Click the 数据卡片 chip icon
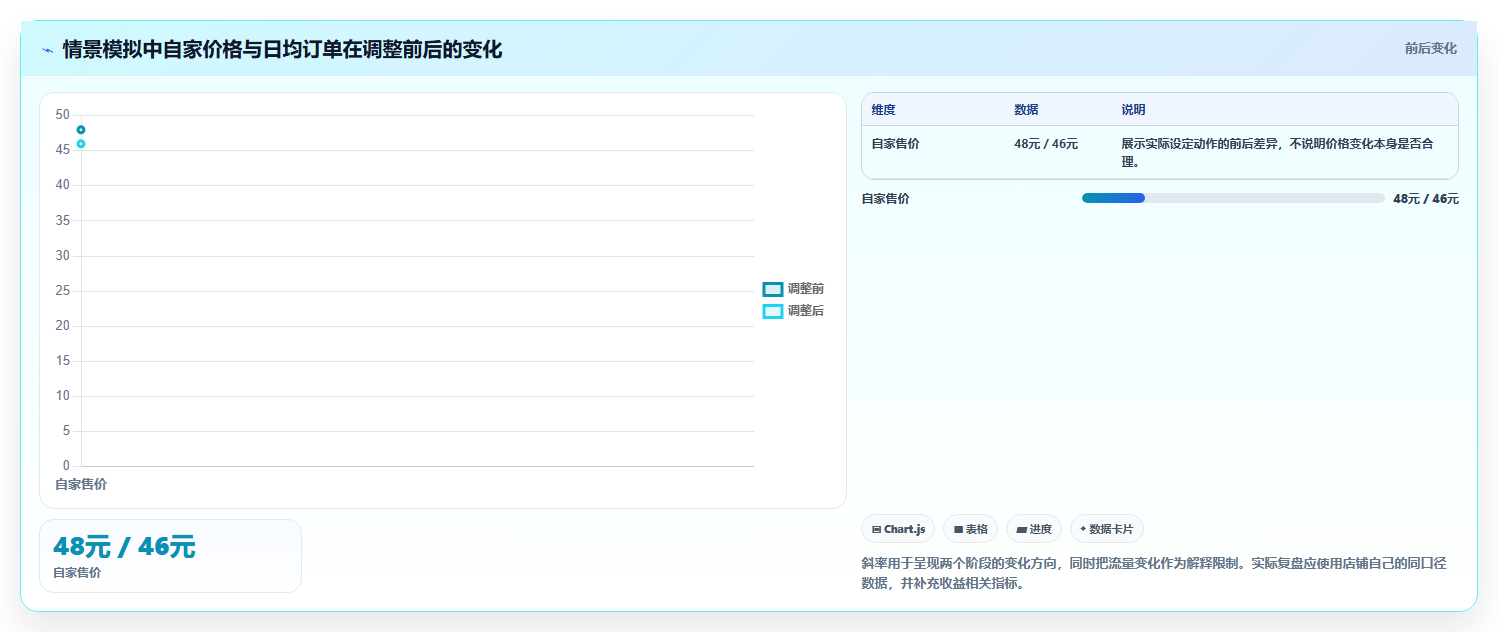The image size is (1498, 632). pos(1083,529)
